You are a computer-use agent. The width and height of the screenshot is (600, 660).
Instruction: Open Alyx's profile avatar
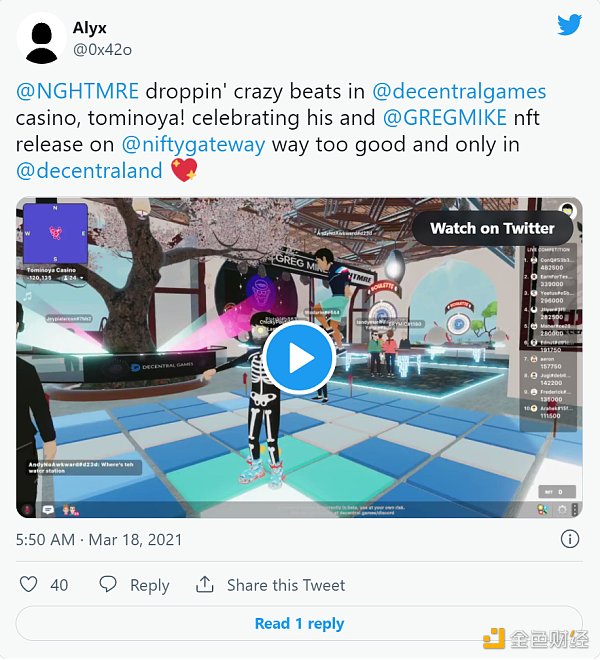pyautogui.click(x=41, y=38)
